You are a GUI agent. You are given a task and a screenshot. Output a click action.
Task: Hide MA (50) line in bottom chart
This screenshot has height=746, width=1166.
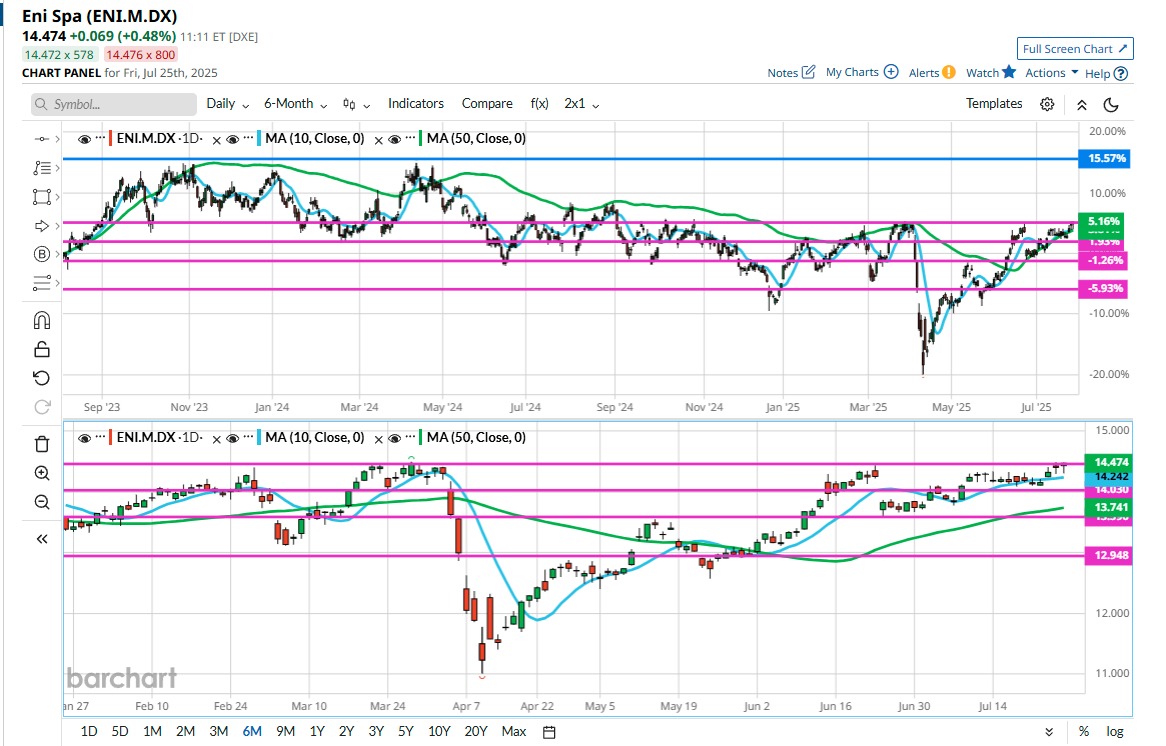pyautogui.click(x=395, y=438)
